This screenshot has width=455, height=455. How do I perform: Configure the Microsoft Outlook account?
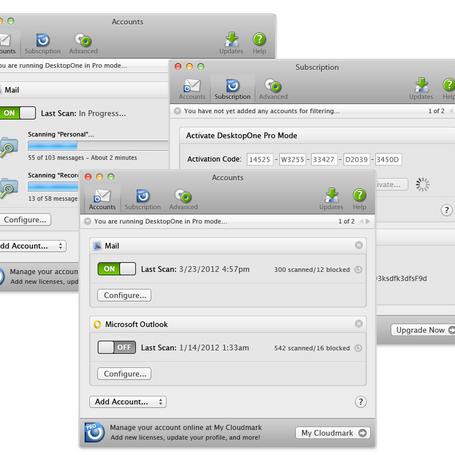[124, 374]
